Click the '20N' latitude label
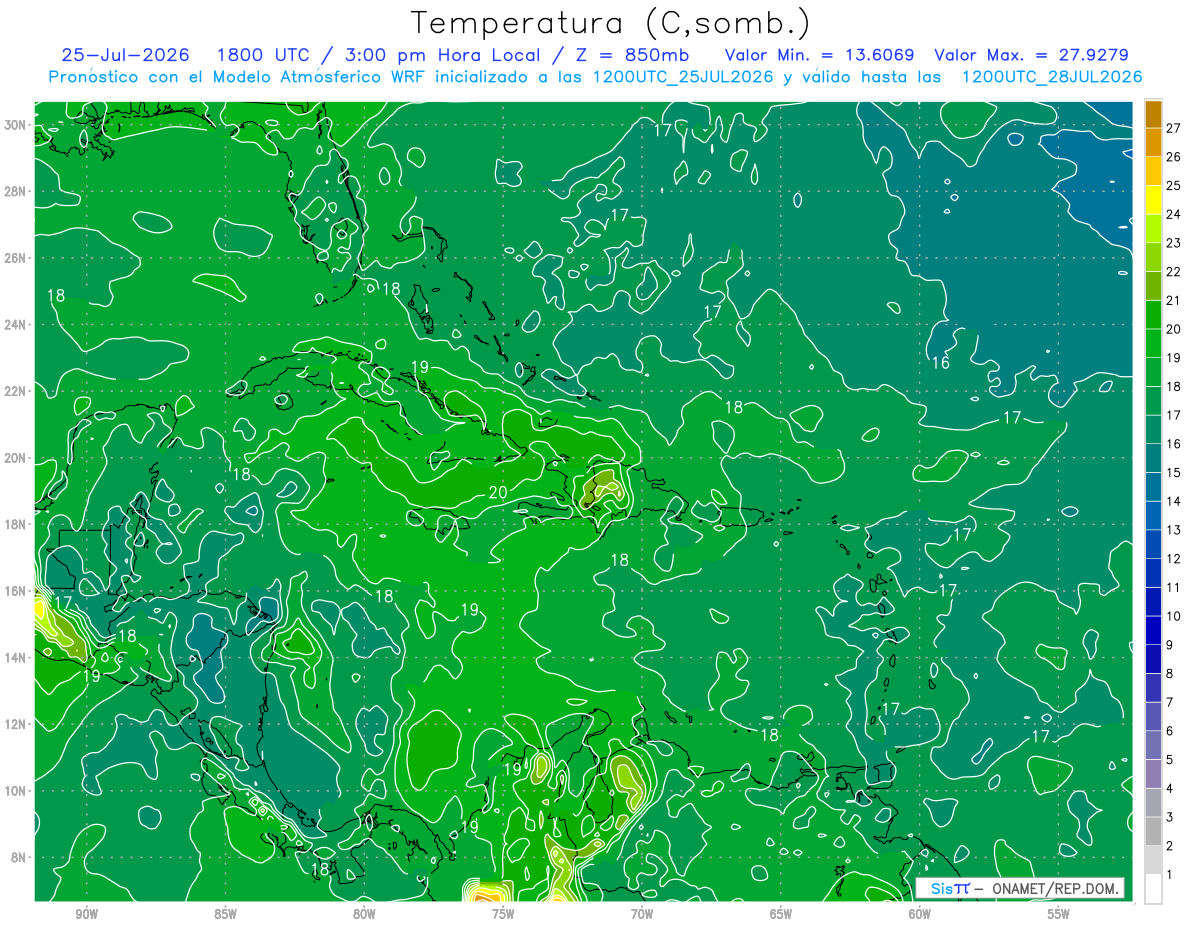Viewport: 1200px width, 927px height. (x=16, y=458)
